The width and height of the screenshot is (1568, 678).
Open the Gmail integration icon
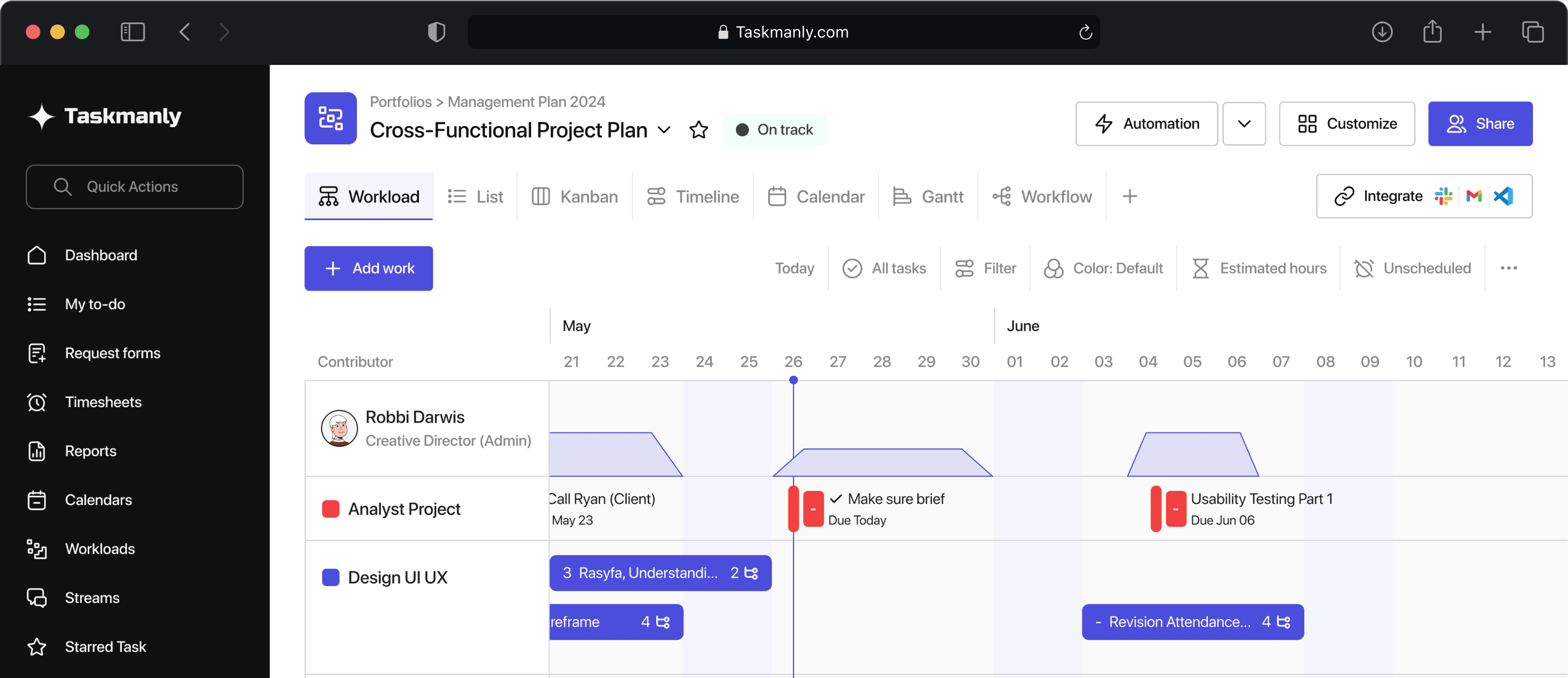pos(1474,196)
